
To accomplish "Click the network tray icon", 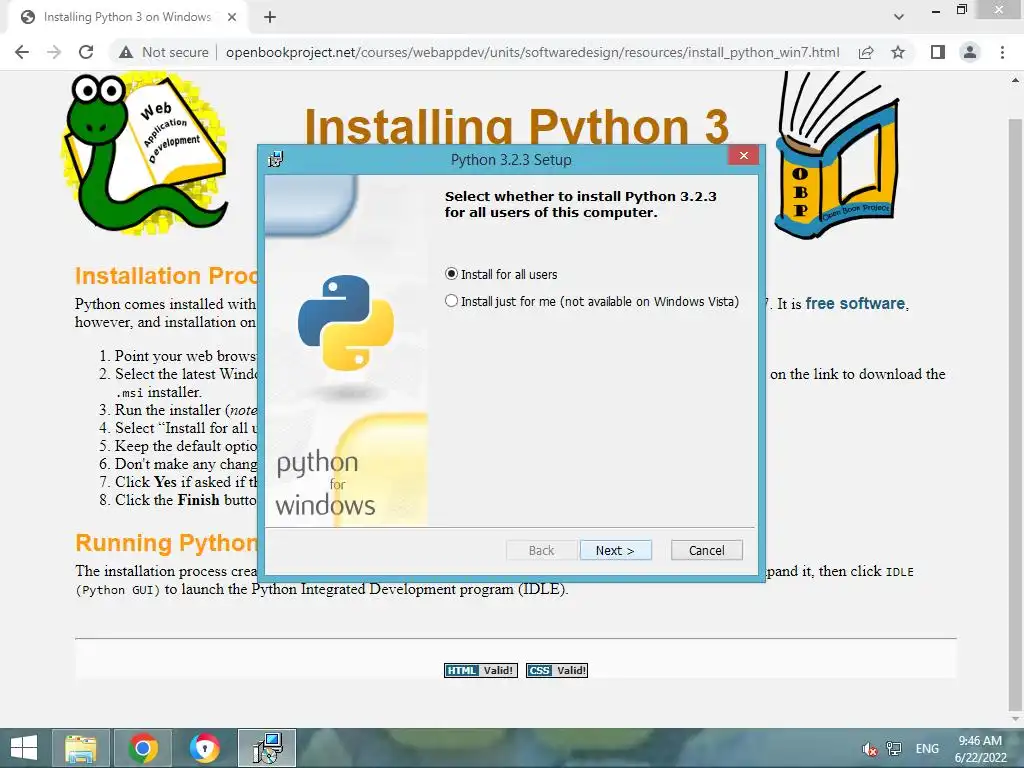I will tap(893, 749).
